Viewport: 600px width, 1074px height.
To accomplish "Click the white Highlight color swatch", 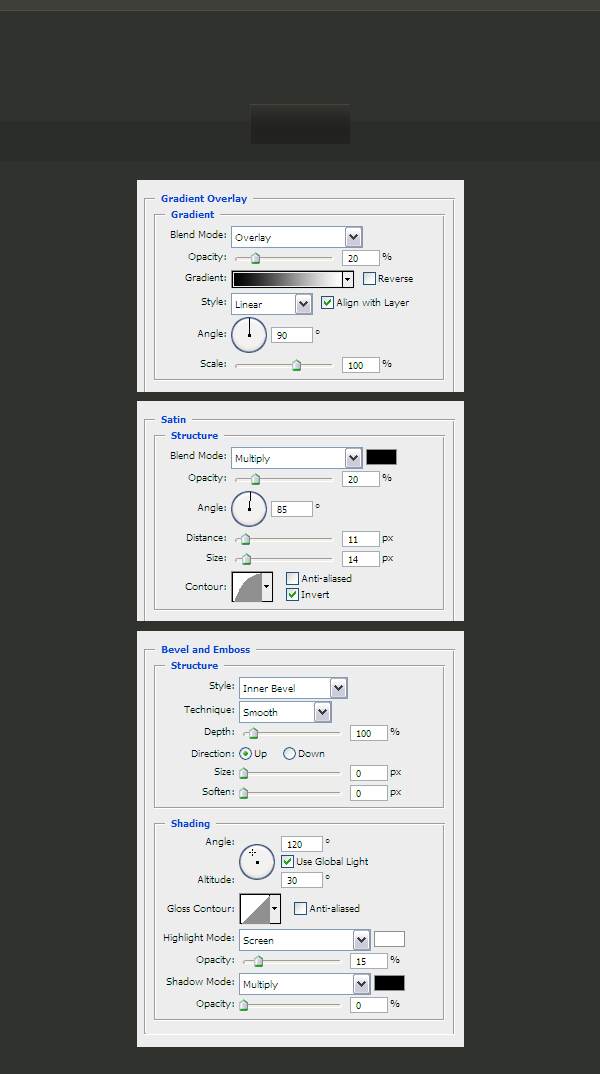I will point(389,938).
